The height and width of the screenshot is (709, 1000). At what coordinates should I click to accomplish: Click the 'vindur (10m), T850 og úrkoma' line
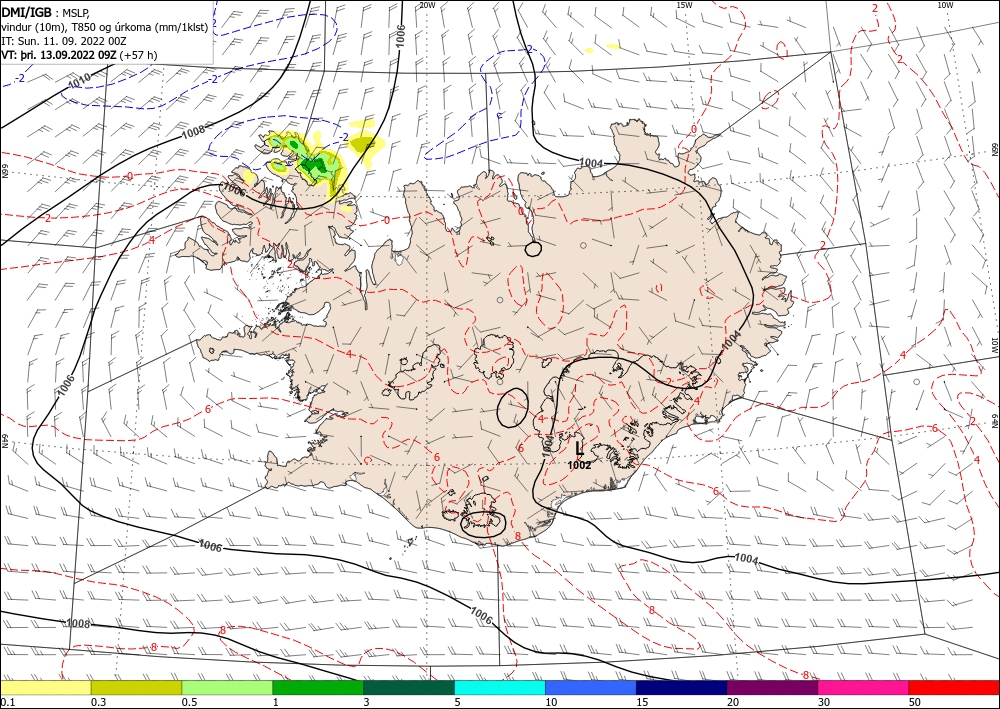coord(104,27)
